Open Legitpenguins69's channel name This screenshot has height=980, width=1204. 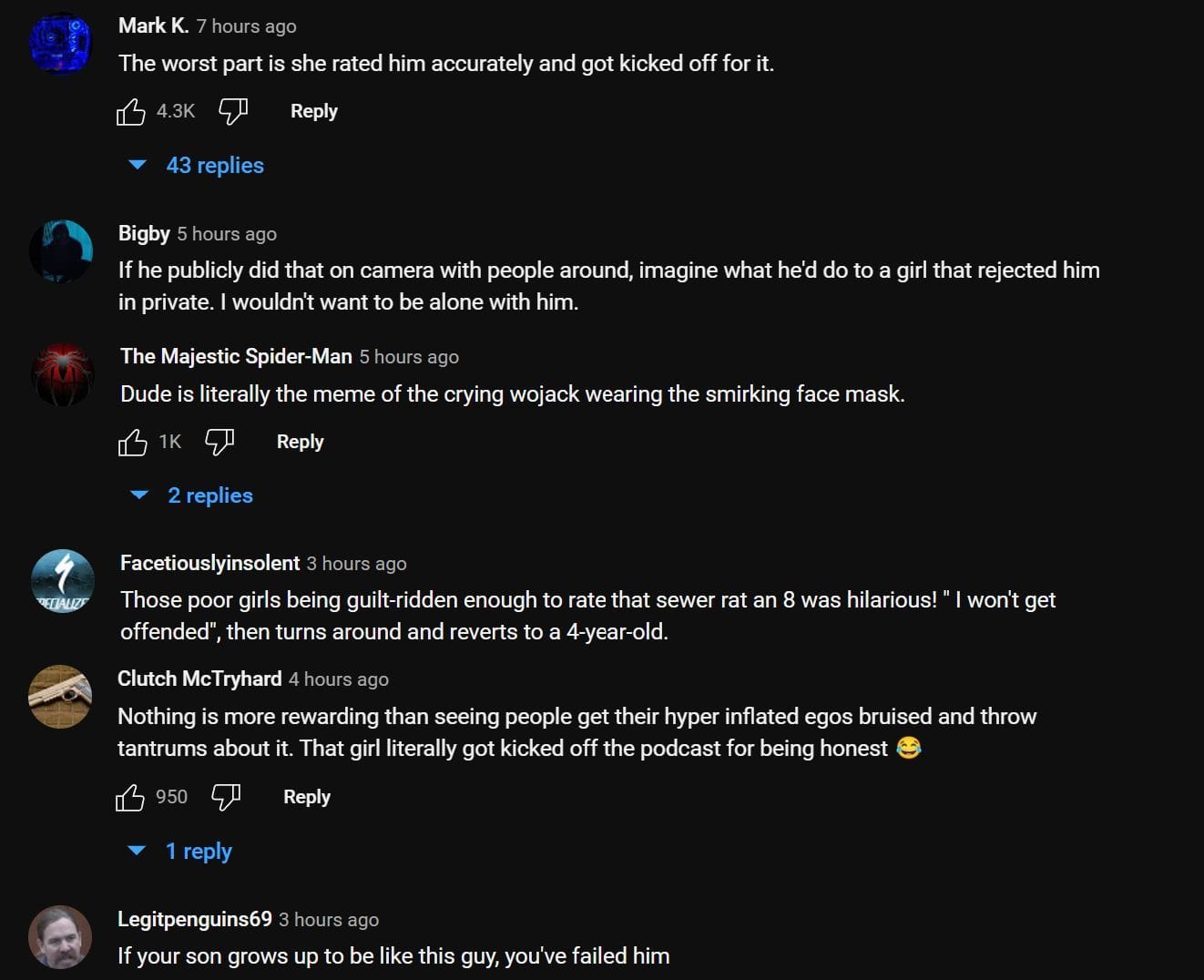(x=194, y=919)
